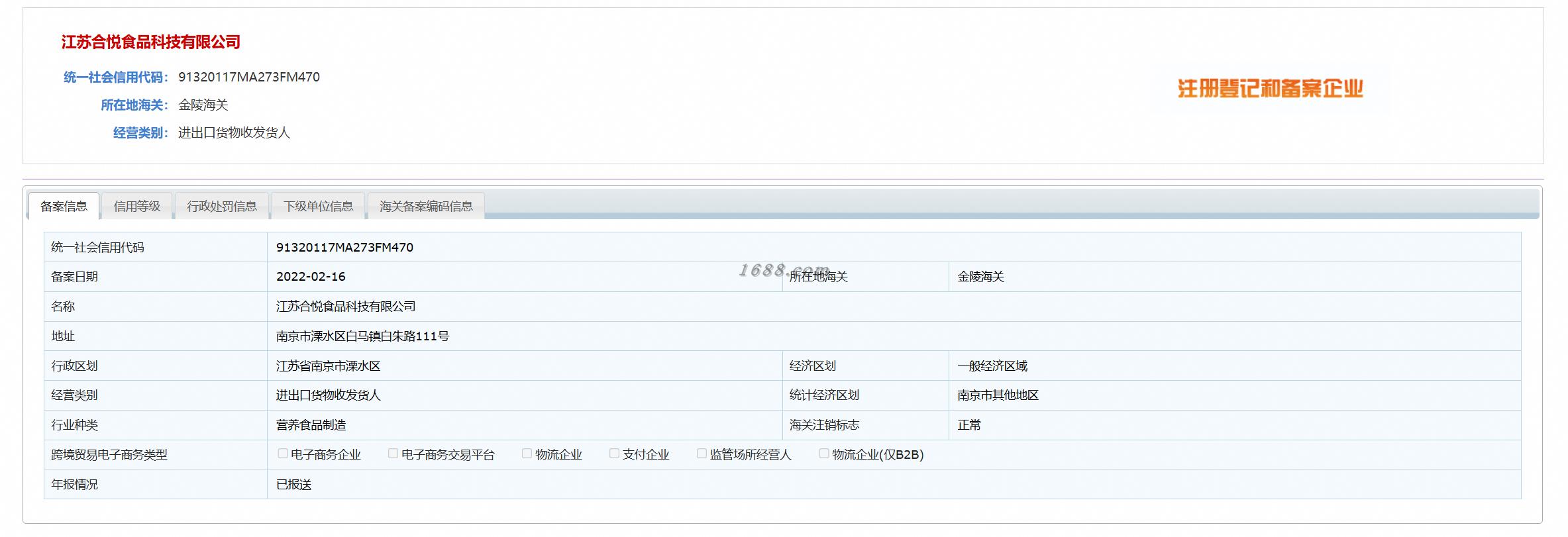Image resolution: width=1568 pixels, height=537 pixels.
Task: Select the 下级单位信息 tab
Action: [x=318, y=206]
